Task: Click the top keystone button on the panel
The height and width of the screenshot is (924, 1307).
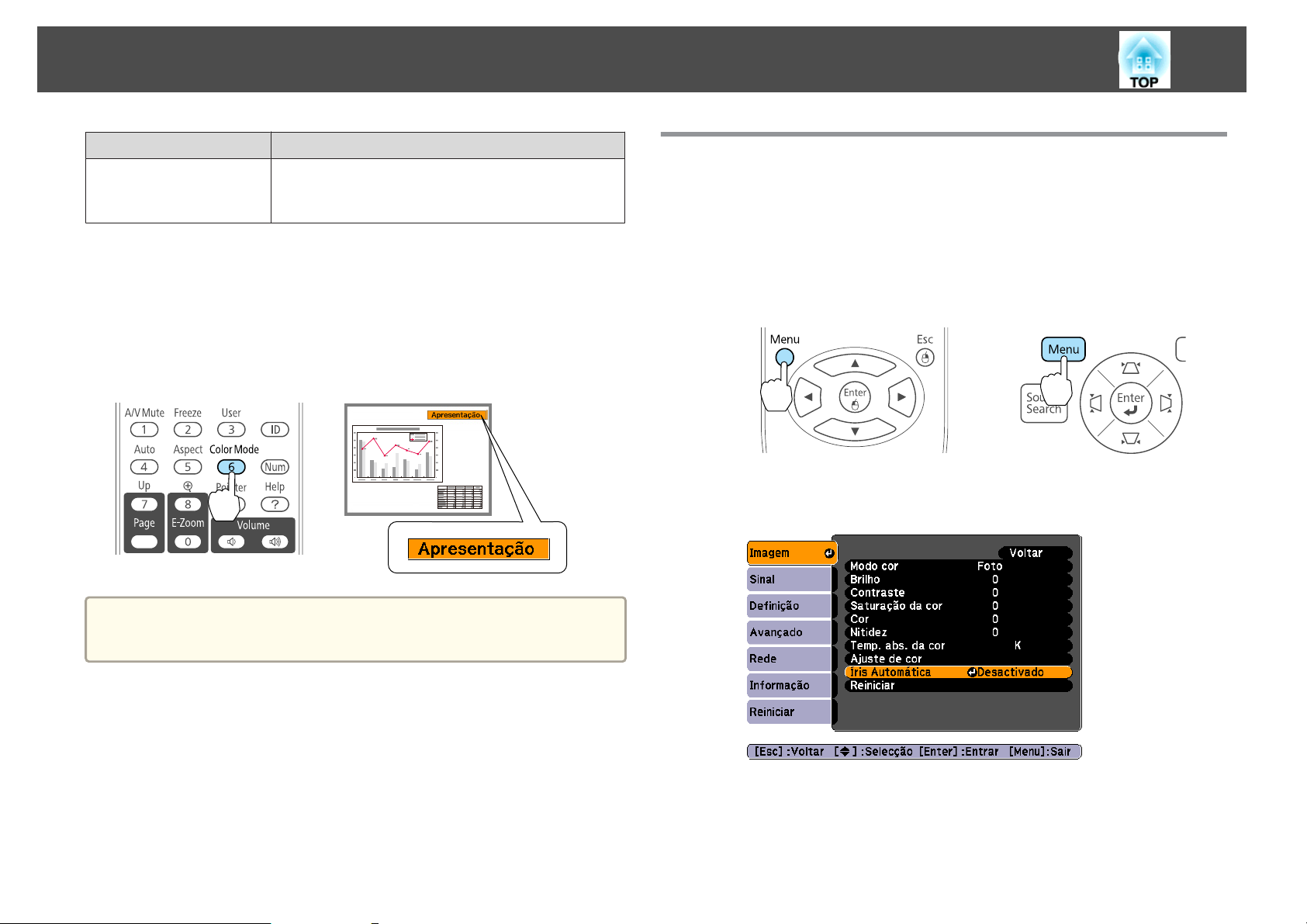Action: pos(1131,369)
